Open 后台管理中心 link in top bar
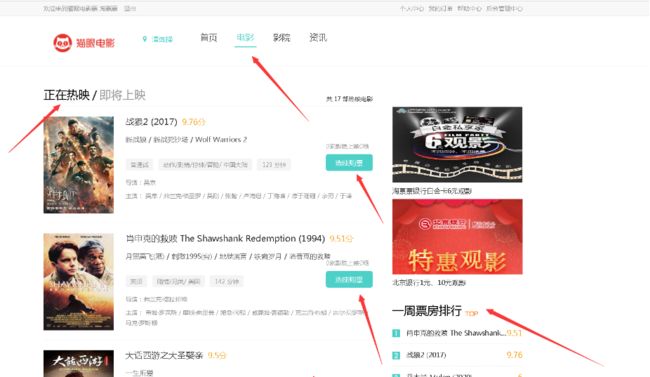The image size is (650, 377). [x=504, y=8]
